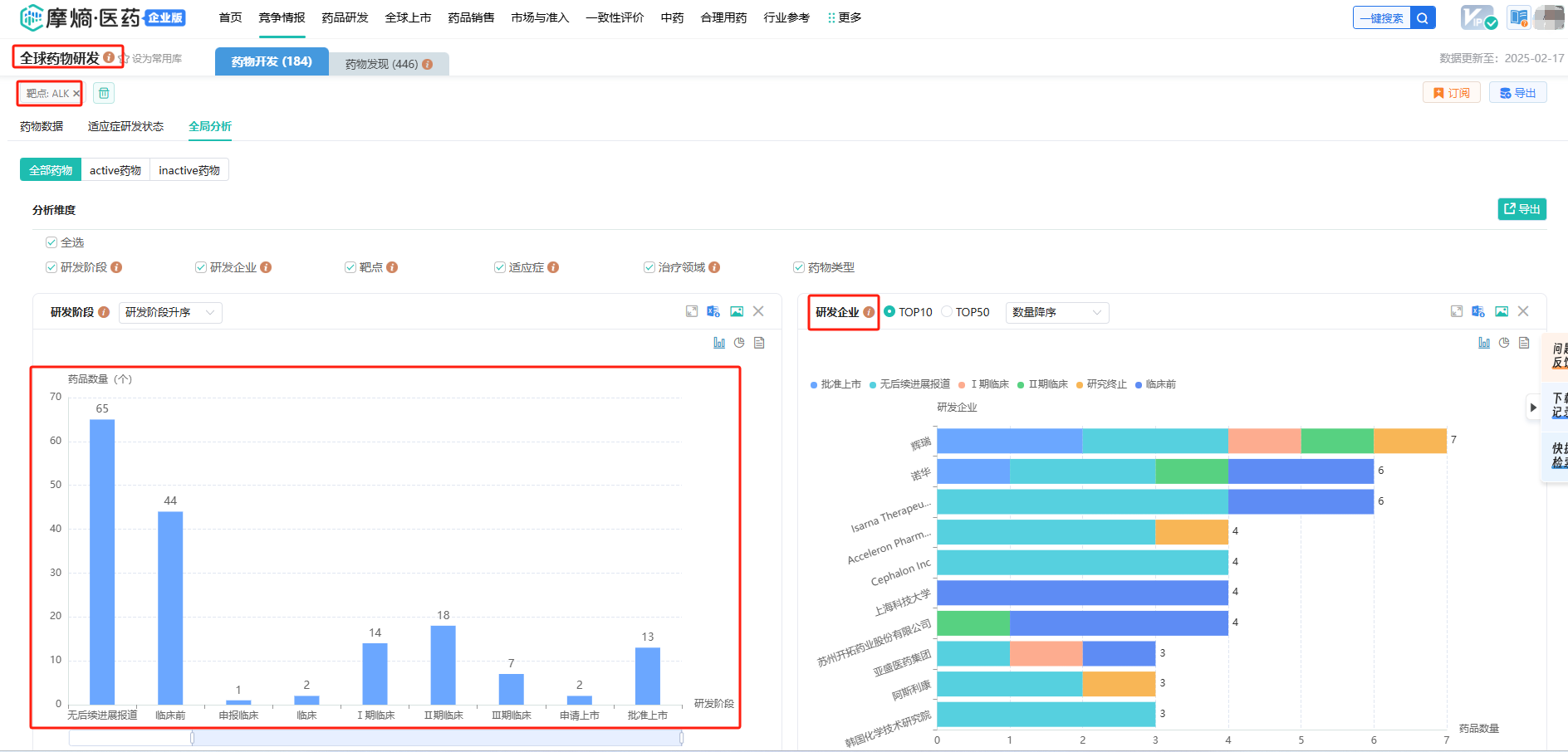Click the chart zoom slider left handle
1568x752 pixels.
[193, 738]
